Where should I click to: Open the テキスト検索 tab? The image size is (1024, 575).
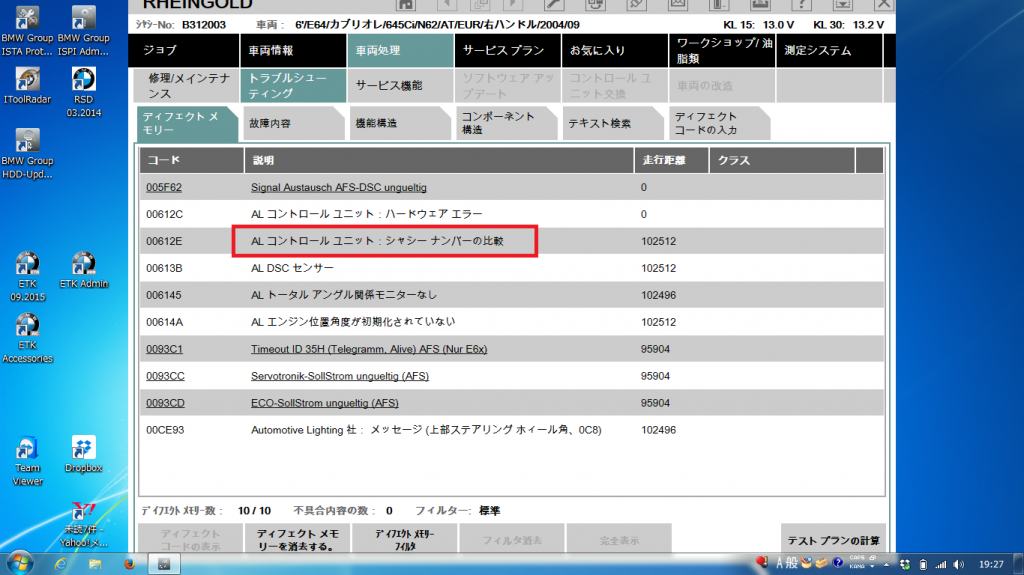click(613, 123)
